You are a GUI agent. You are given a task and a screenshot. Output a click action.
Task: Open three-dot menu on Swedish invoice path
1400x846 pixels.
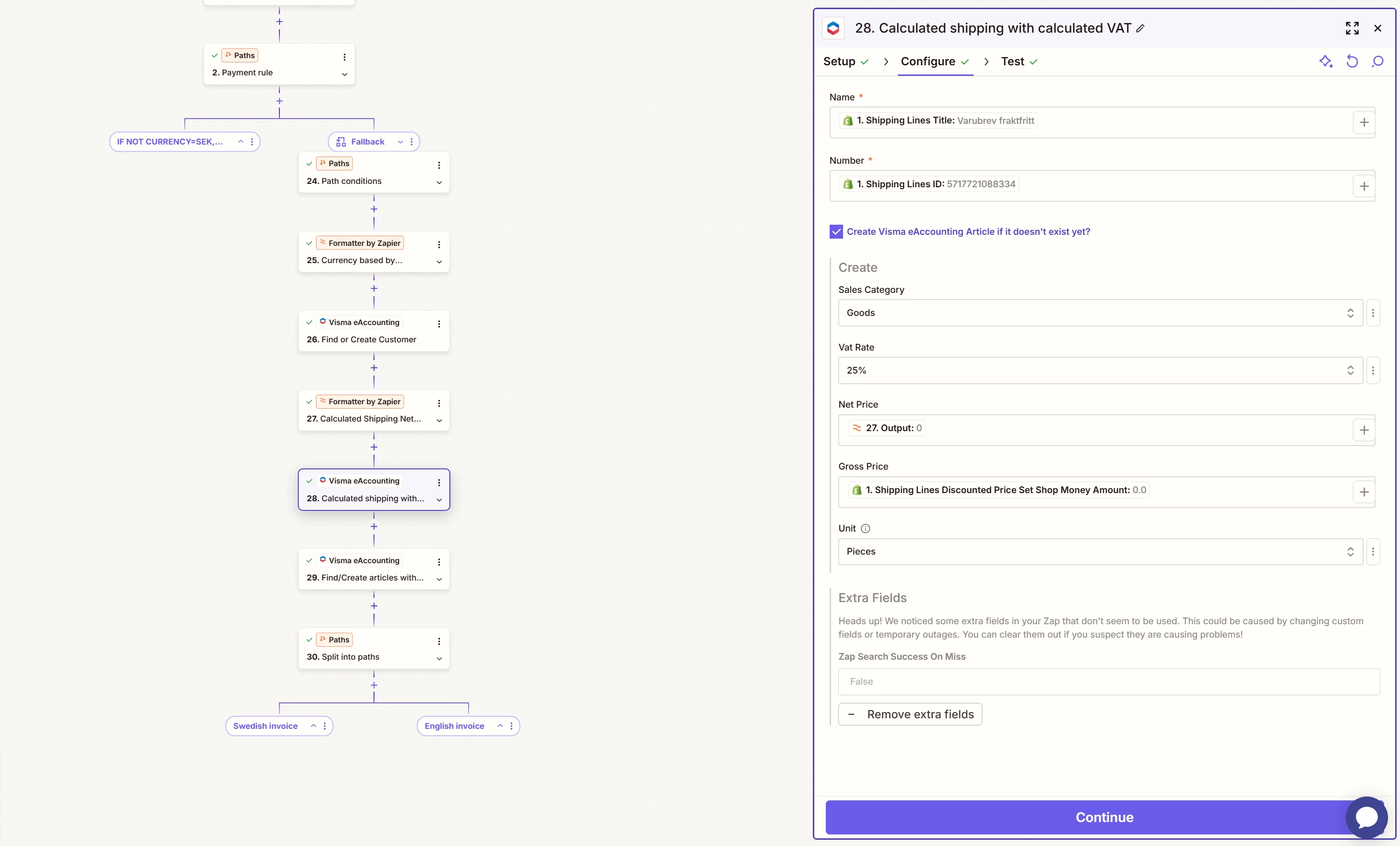[325, 726]
